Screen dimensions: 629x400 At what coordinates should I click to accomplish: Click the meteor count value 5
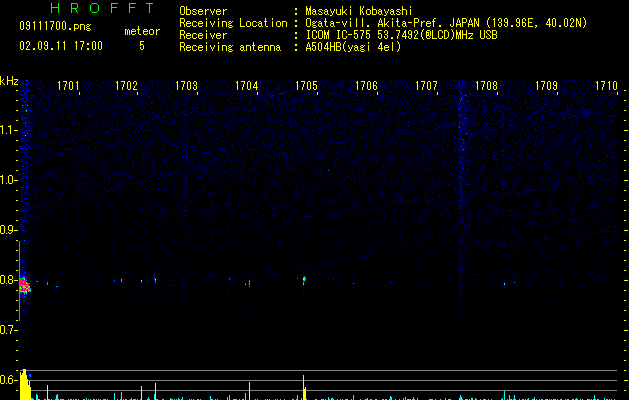142,46
